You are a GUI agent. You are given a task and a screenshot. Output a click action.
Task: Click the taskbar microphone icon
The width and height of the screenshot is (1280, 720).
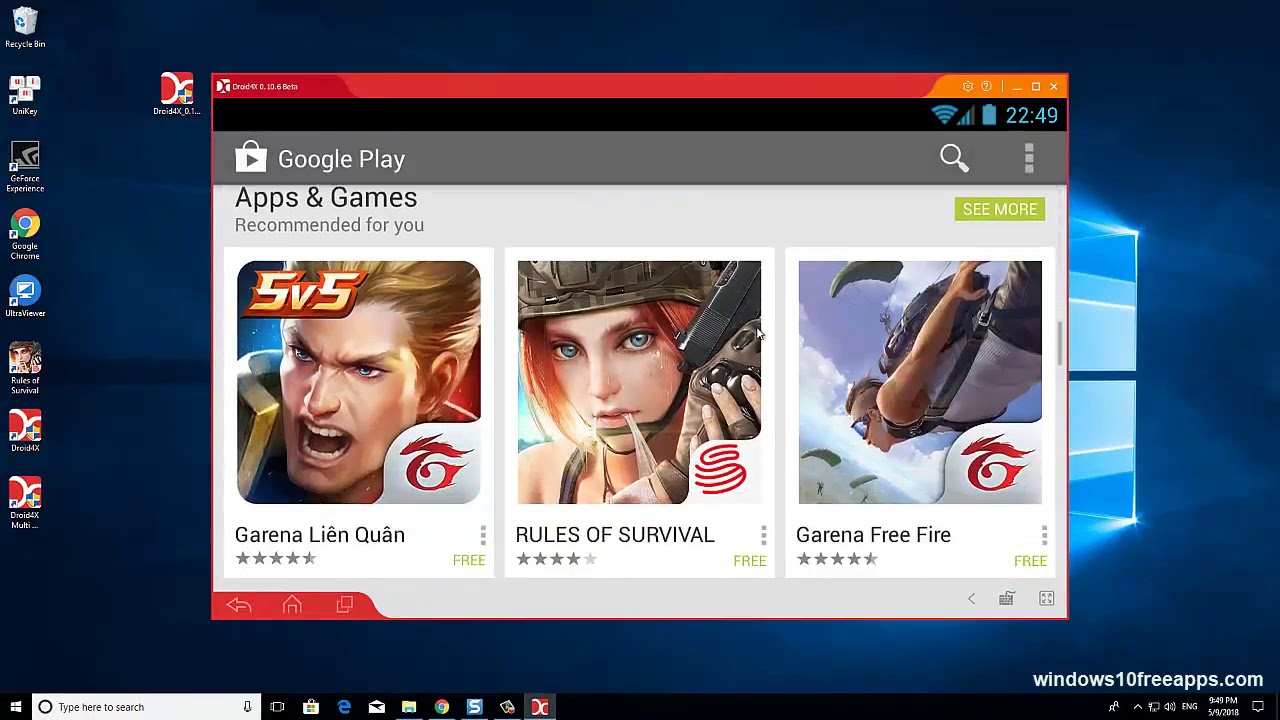pos(247,707)
